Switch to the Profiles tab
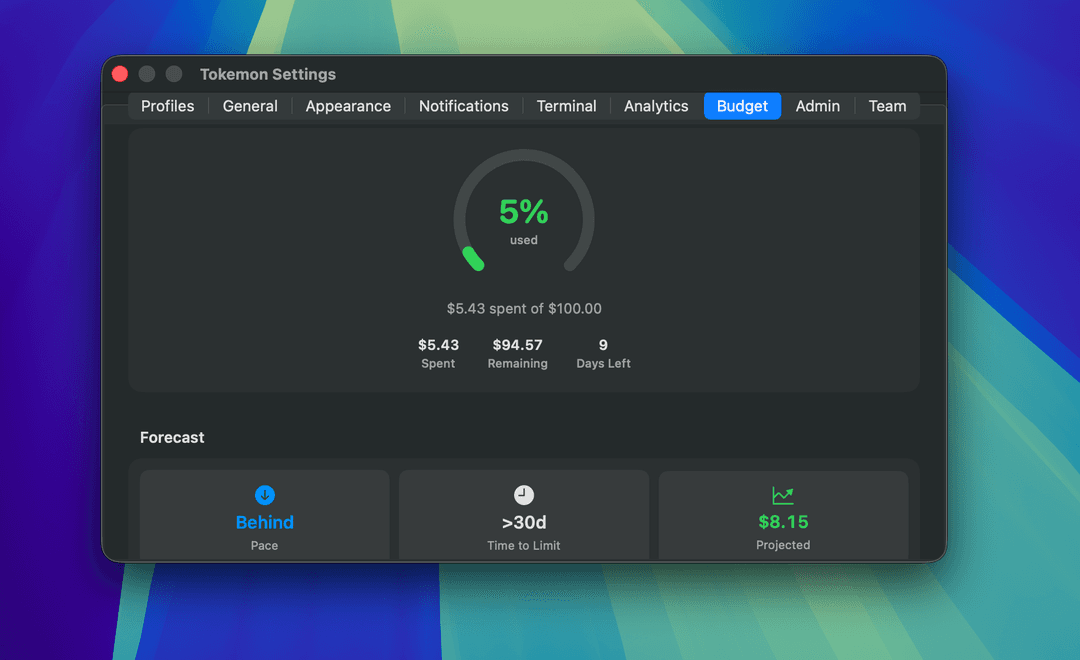The width and height of the screenshot is (1080, 660). (167, 105)
